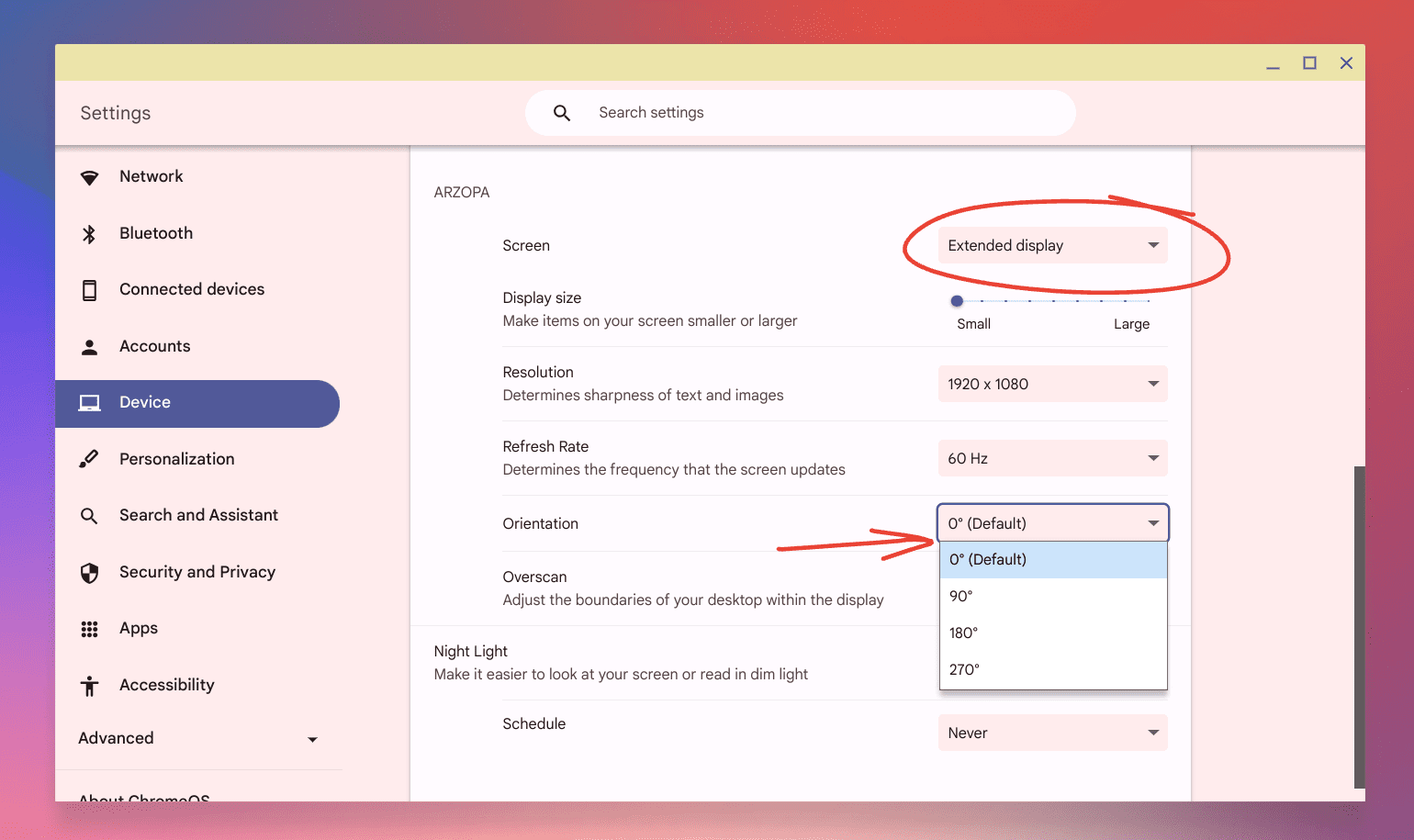Click the Security and Privacy shield icon

pyautogui.click(x=89, y=573)
